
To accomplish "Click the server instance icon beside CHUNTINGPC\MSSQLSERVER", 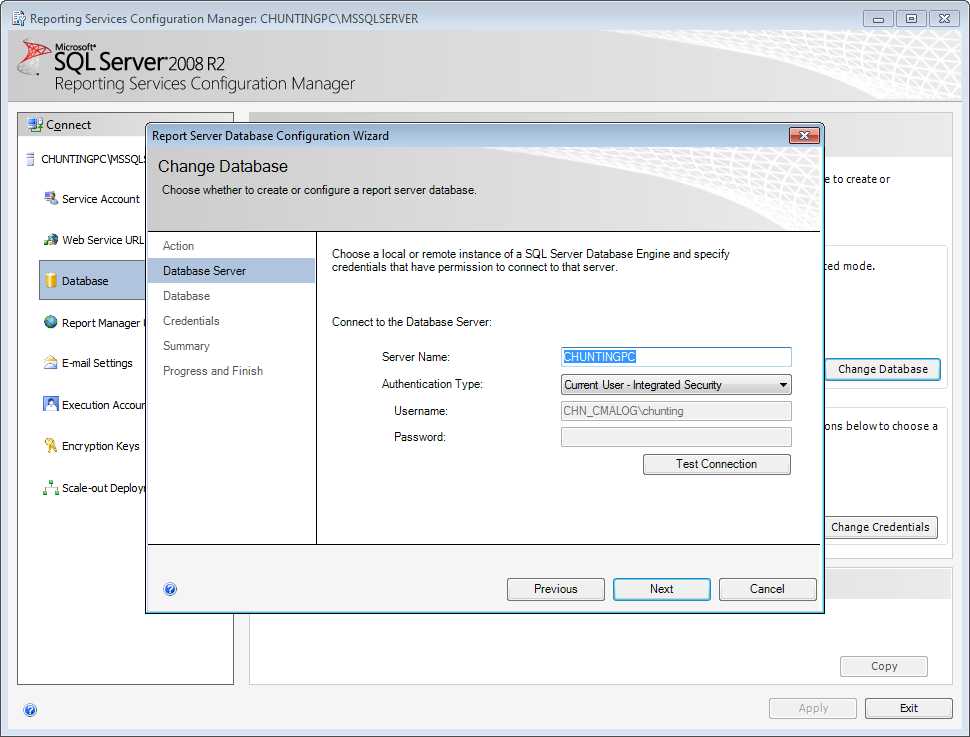I will (x=30, y=159).
